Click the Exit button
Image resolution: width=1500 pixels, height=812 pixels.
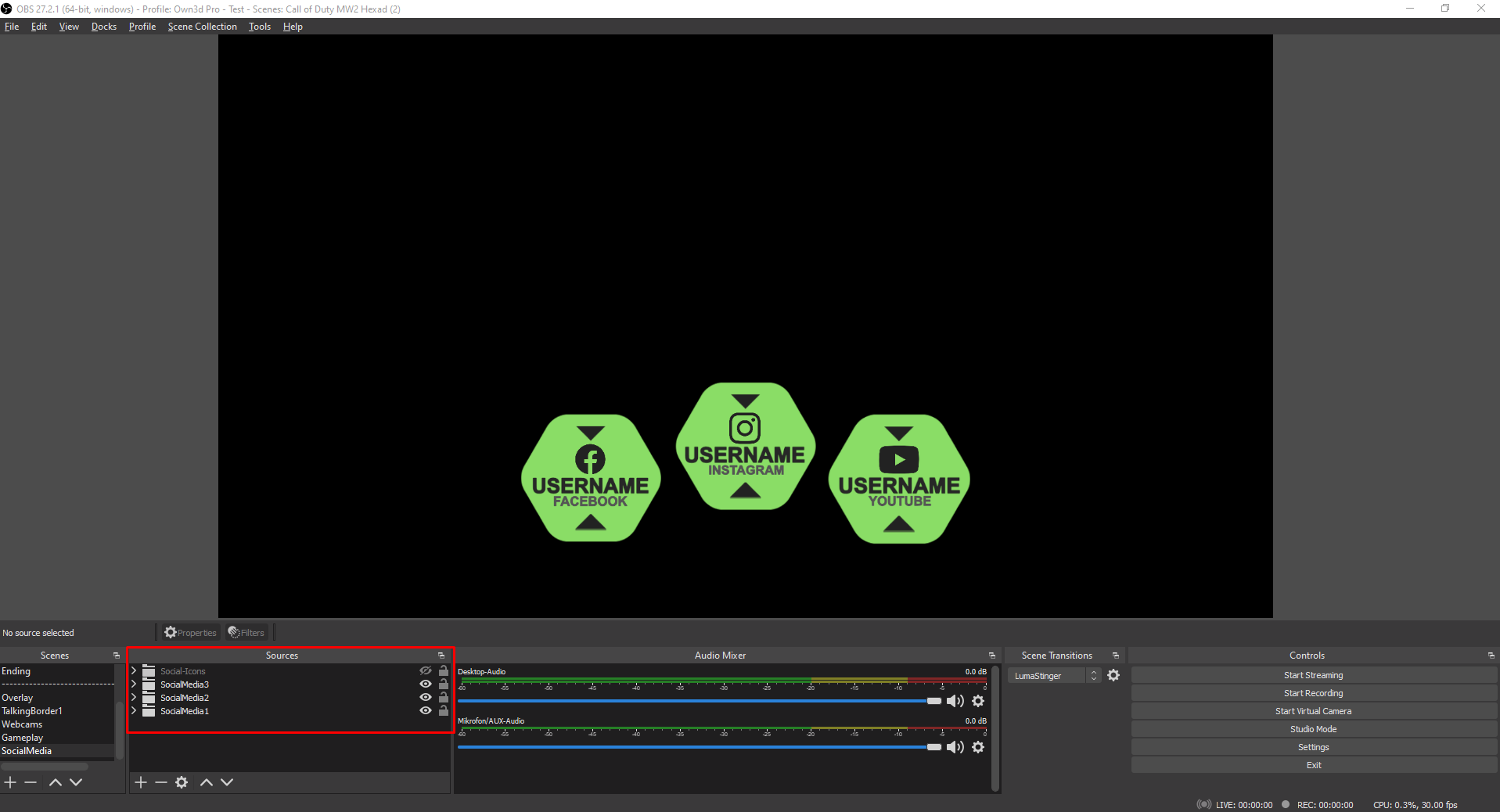tap(1313, 765)
